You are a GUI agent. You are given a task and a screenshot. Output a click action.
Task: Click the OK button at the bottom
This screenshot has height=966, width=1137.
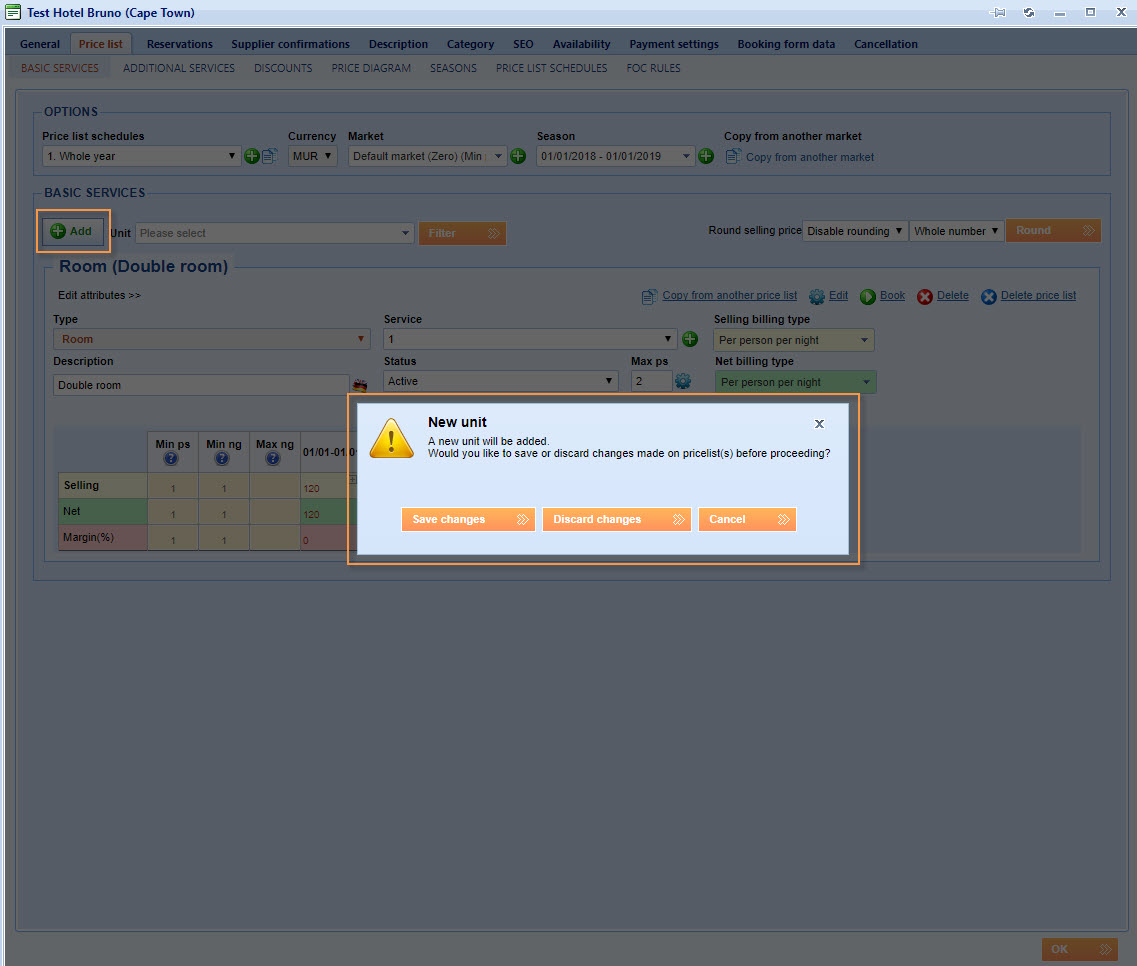[x=1080, y=949]
